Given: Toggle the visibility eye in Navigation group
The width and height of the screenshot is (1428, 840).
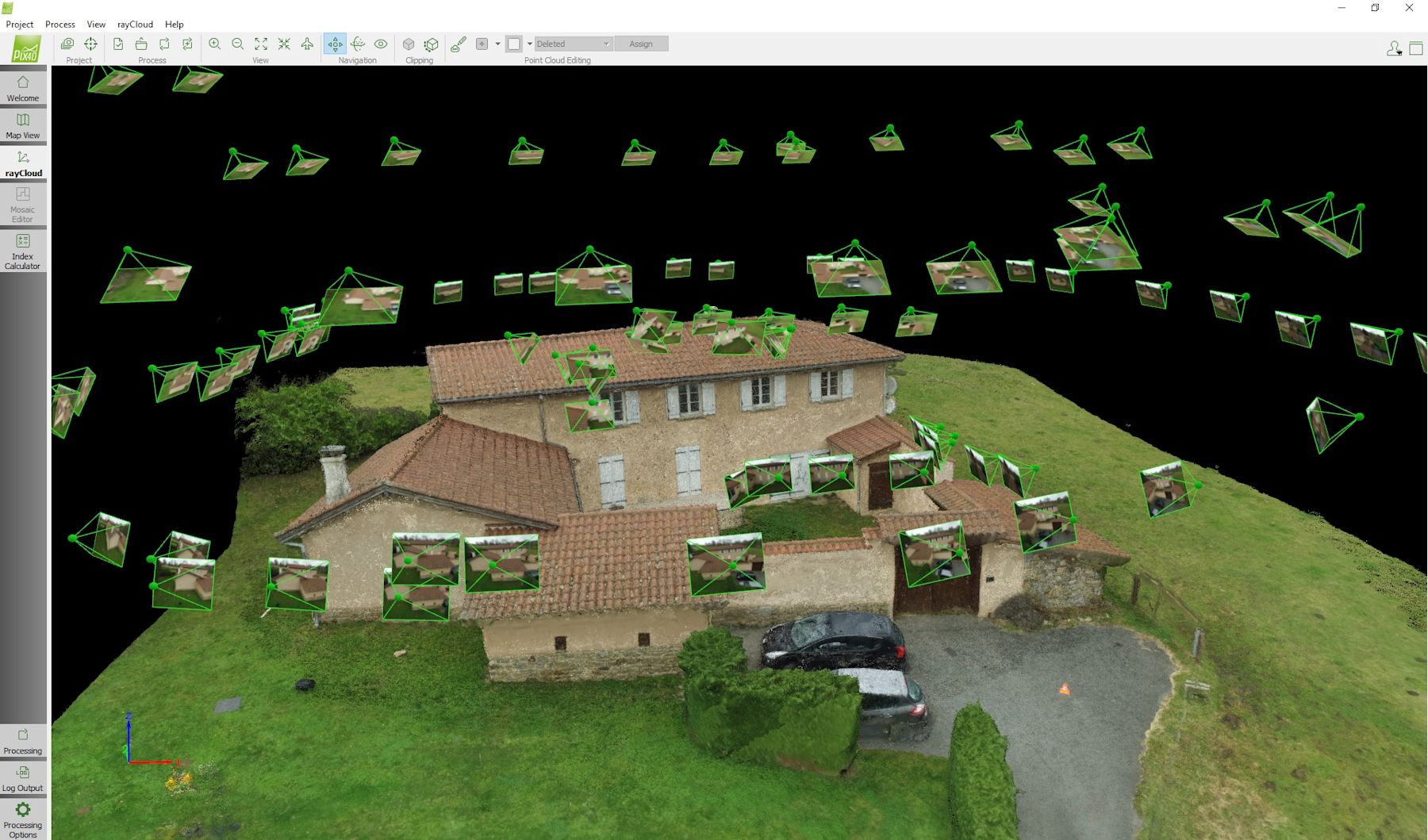Looking at the screenshot, I should [x=379, y=44].
